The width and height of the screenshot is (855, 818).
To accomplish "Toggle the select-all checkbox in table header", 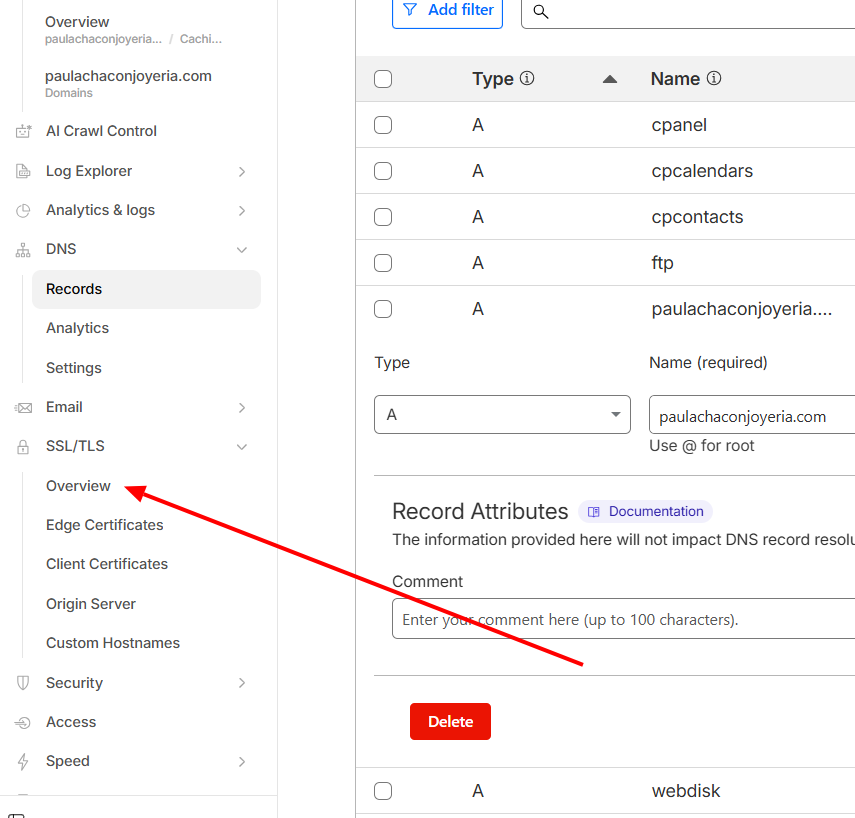I will coord(383,79).
